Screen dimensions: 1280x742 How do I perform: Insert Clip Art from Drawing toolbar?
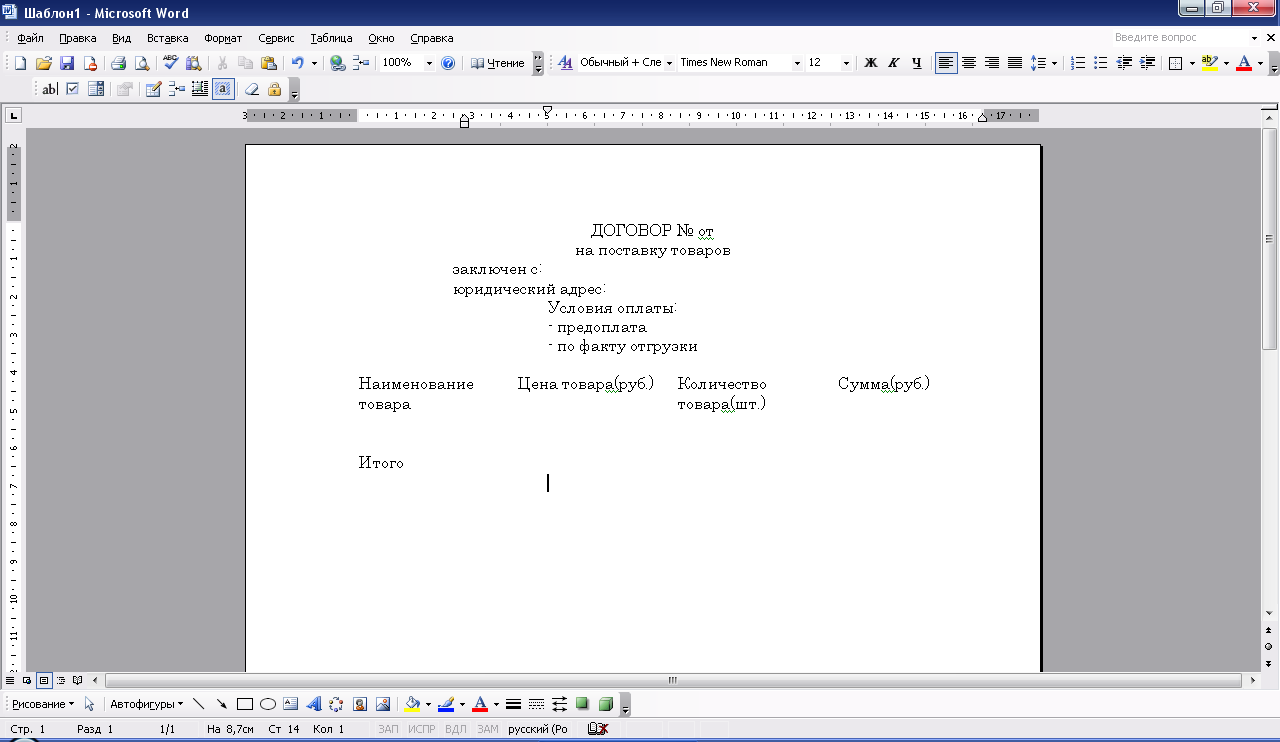(359, 704)
